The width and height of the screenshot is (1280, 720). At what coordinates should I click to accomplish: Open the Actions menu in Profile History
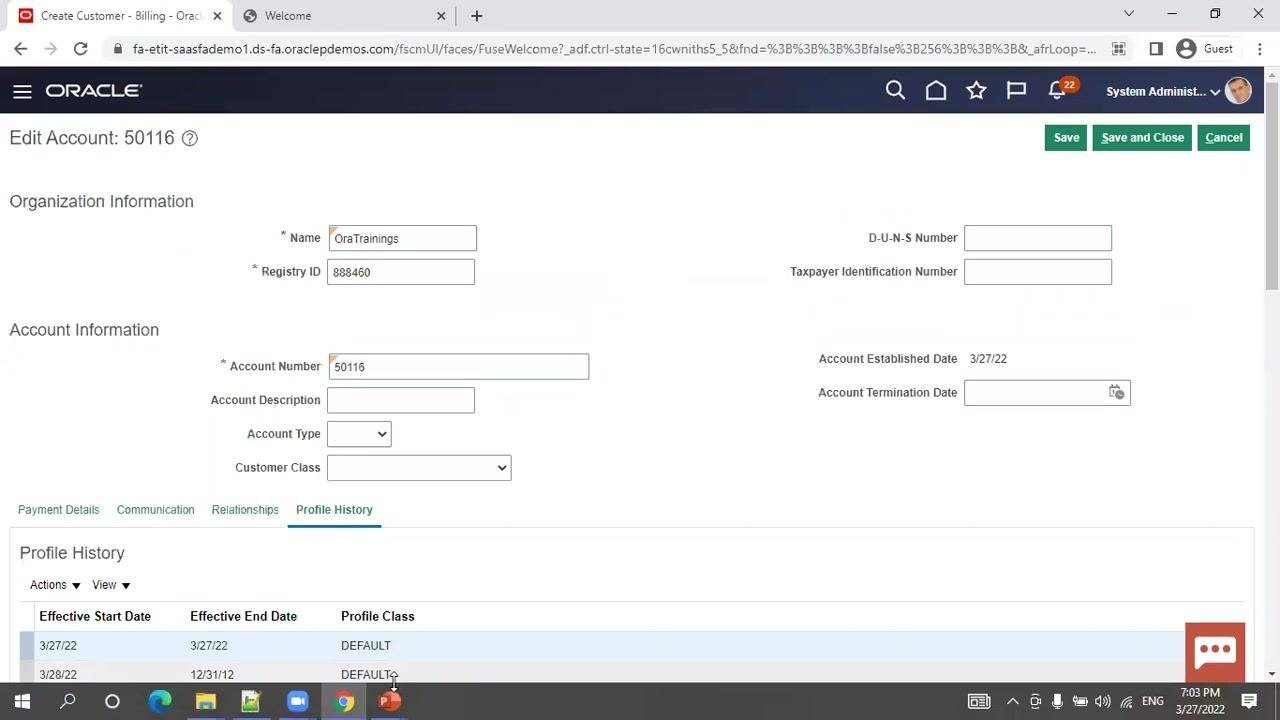pyautogui.click(x=55, y=585)
